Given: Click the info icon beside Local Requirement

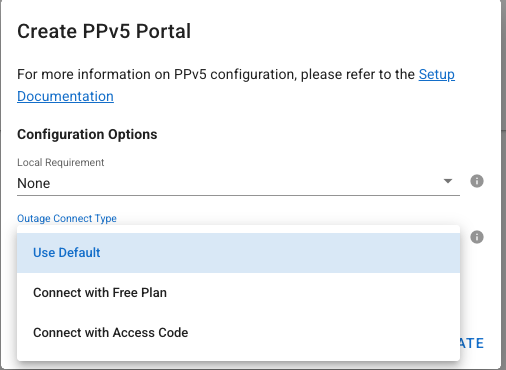Looking at the screenshot, I should pos(477,181).
